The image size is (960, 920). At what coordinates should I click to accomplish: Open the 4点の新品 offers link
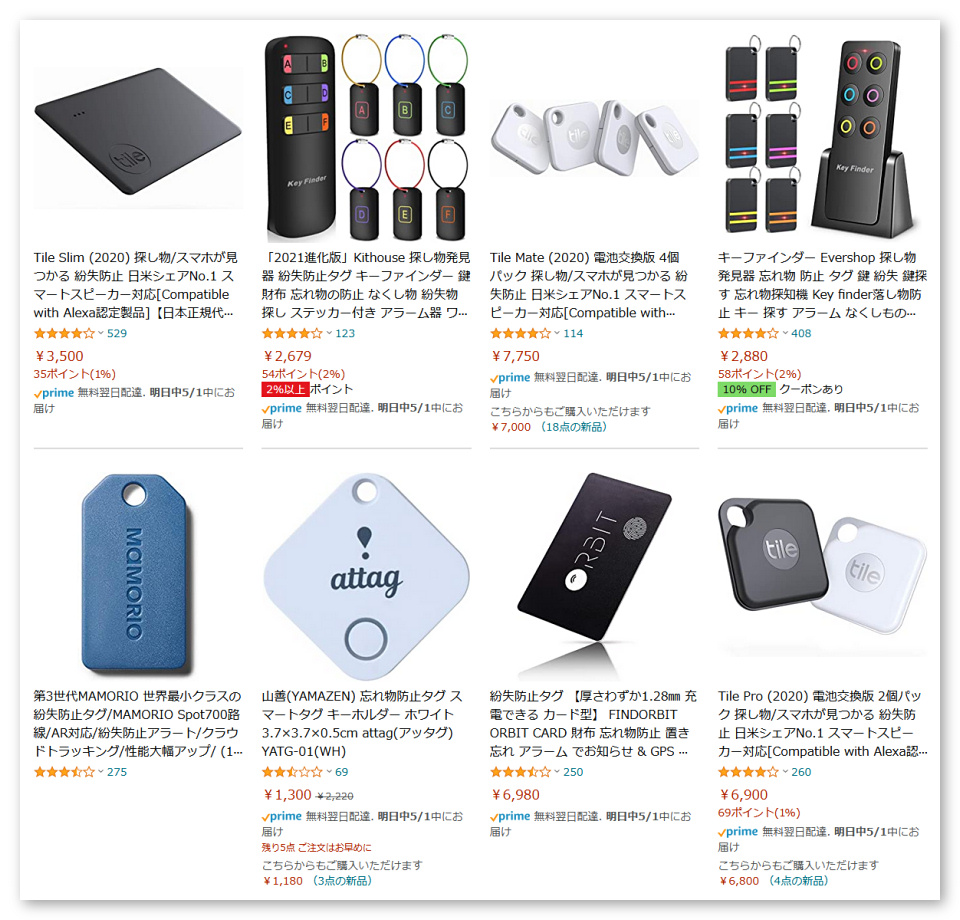[798, 881]
